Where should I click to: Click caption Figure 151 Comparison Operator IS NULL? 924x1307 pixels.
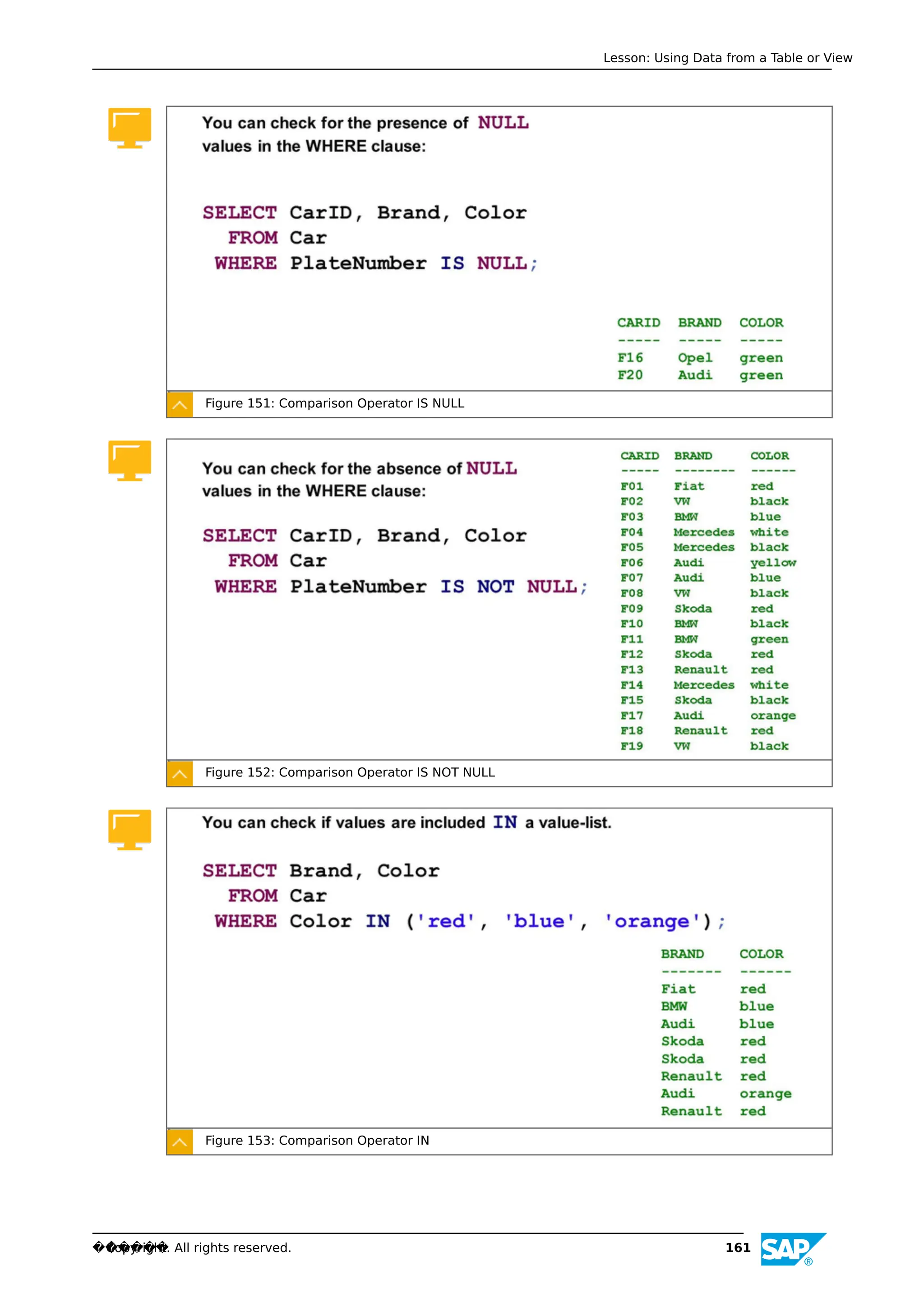[334, 404]
